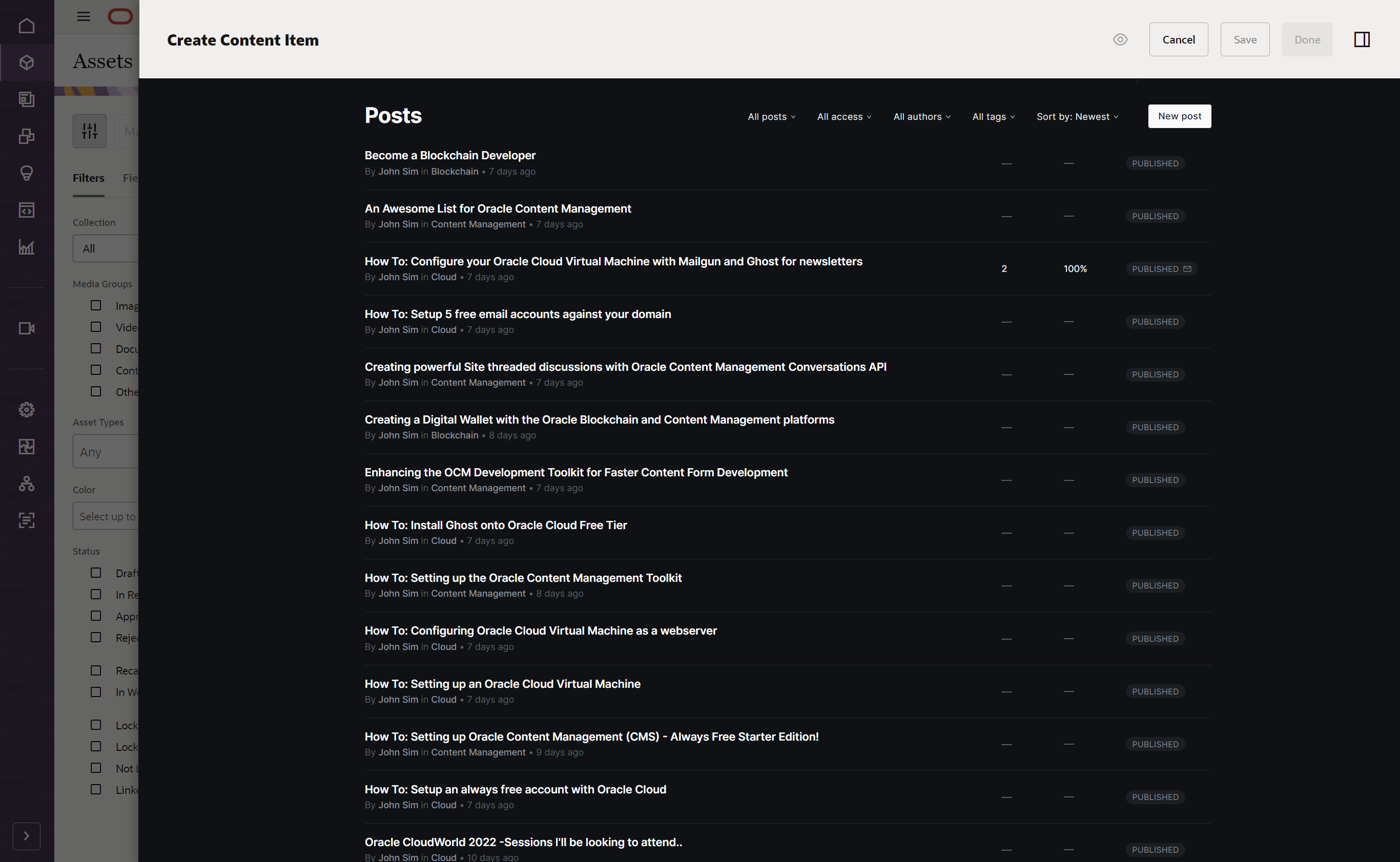Open post Become a Blockchain Developer
This screenshot has width=1400, height=862.
pos(450,155)
